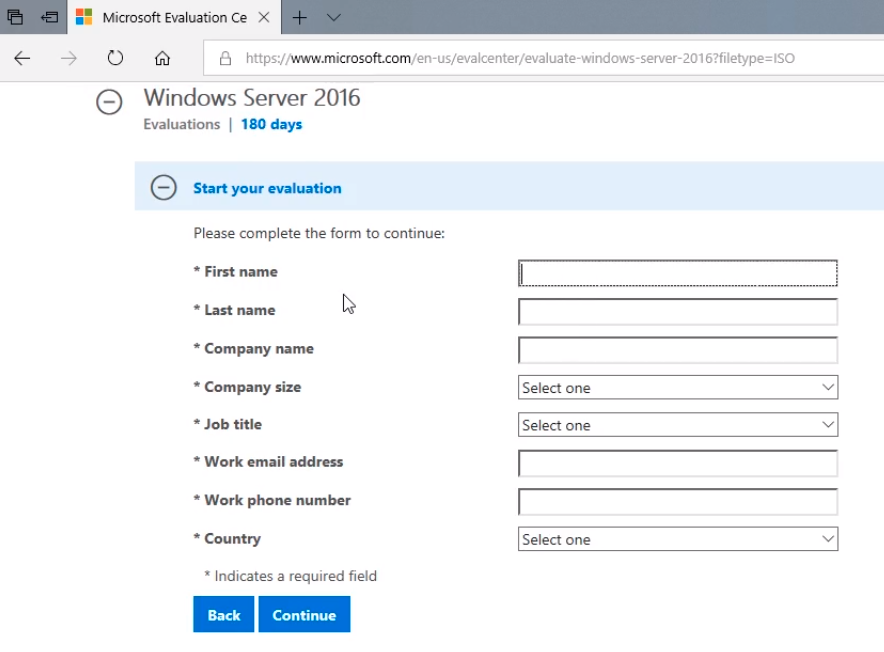Go back to previous page
Screen dimensions: 884x652
coord(22,58)
